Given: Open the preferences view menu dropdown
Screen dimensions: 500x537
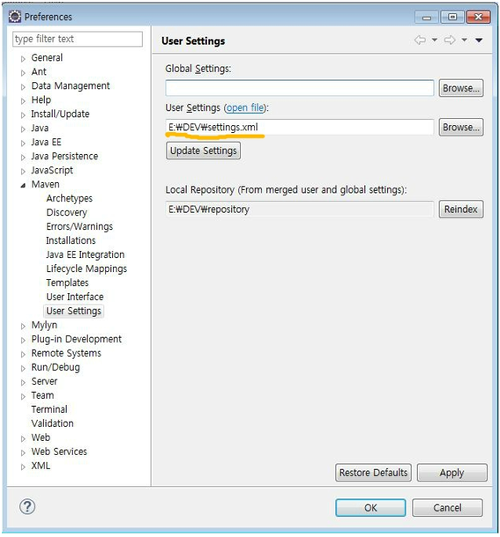Looking at the screenshot, I should (x=479, y=40).
